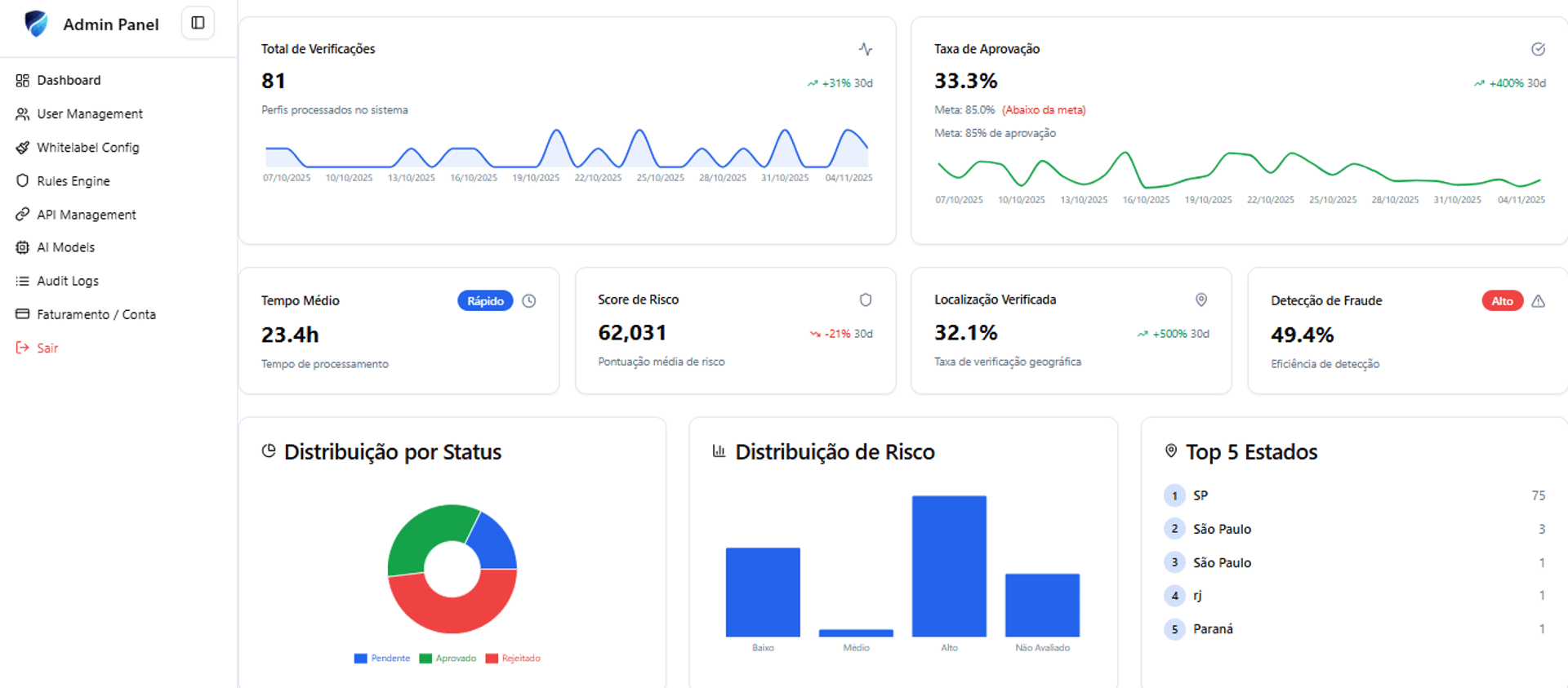This screenshot has width=1568, height=688.
Task: Click the shield icon on Score de Risco
Action: point(866,300)
